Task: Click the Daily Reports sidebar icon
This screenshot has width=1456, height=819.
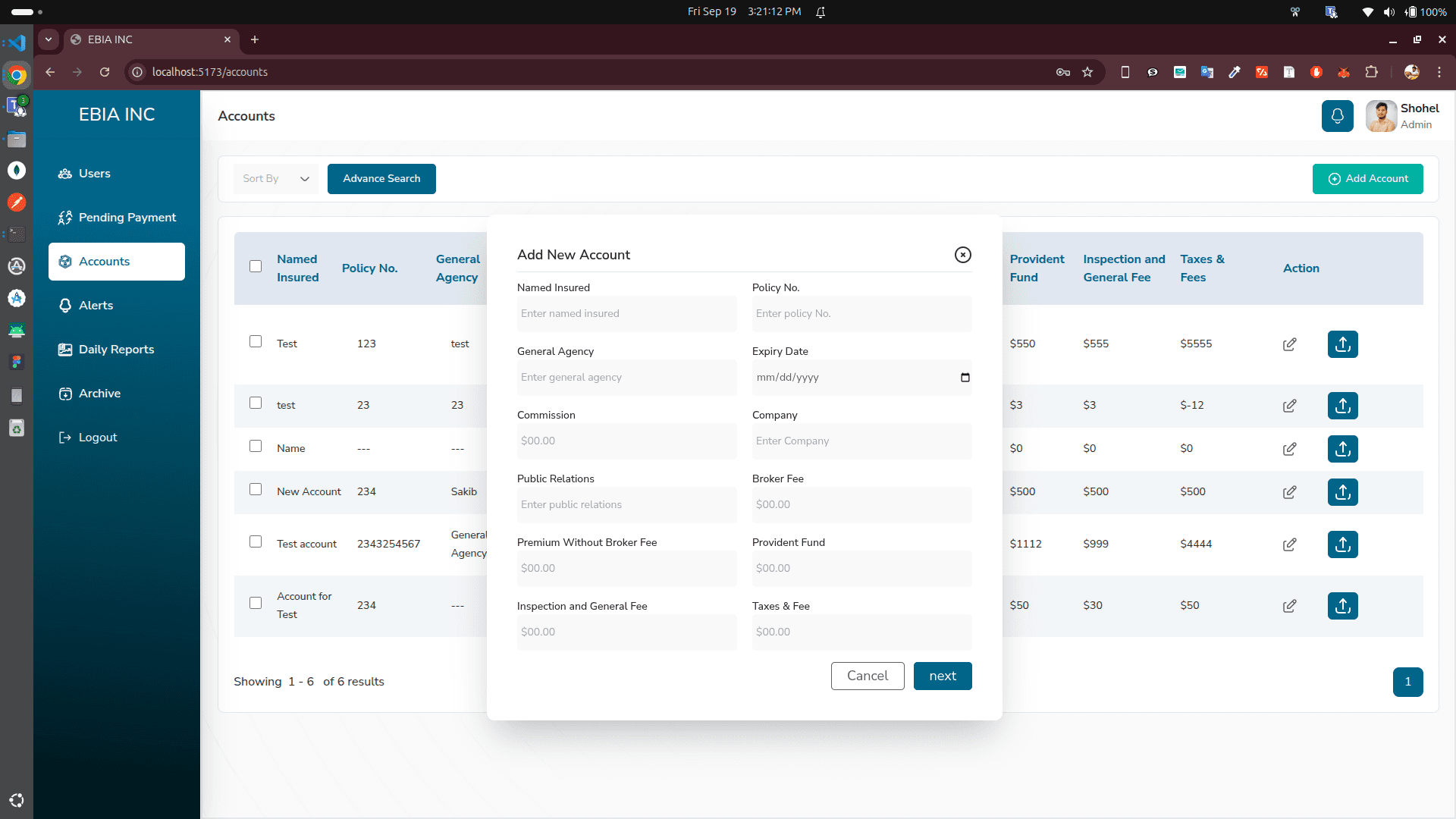Action: [65, 350]
